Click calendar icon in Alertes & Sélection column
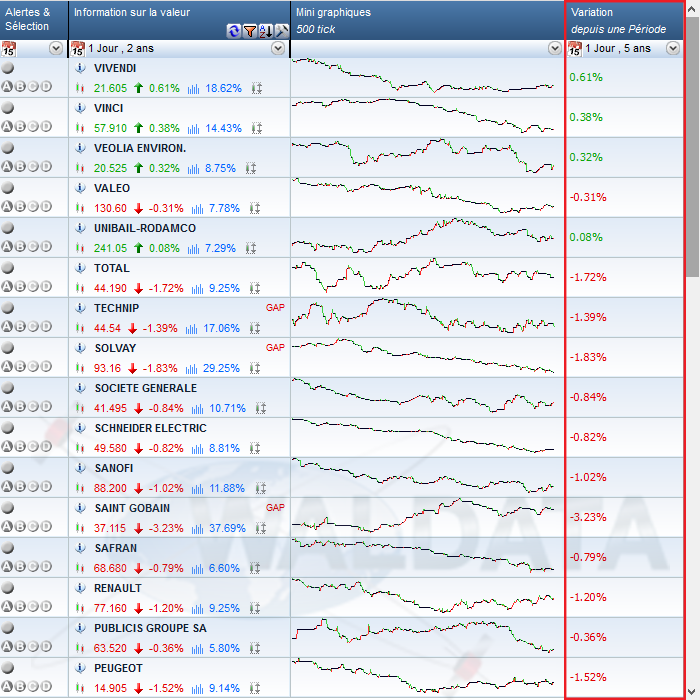The image size is (700, 700). pos(8,49)
